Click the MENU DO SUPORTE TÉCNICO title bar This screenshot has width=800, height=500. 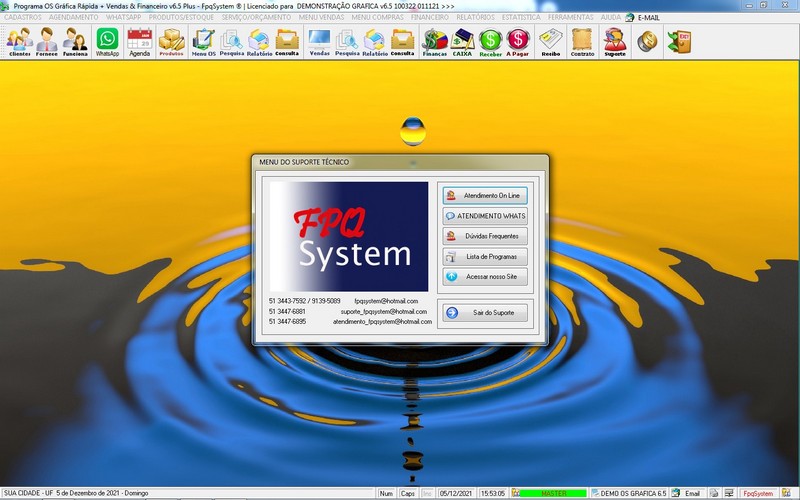tap(401, 162)
